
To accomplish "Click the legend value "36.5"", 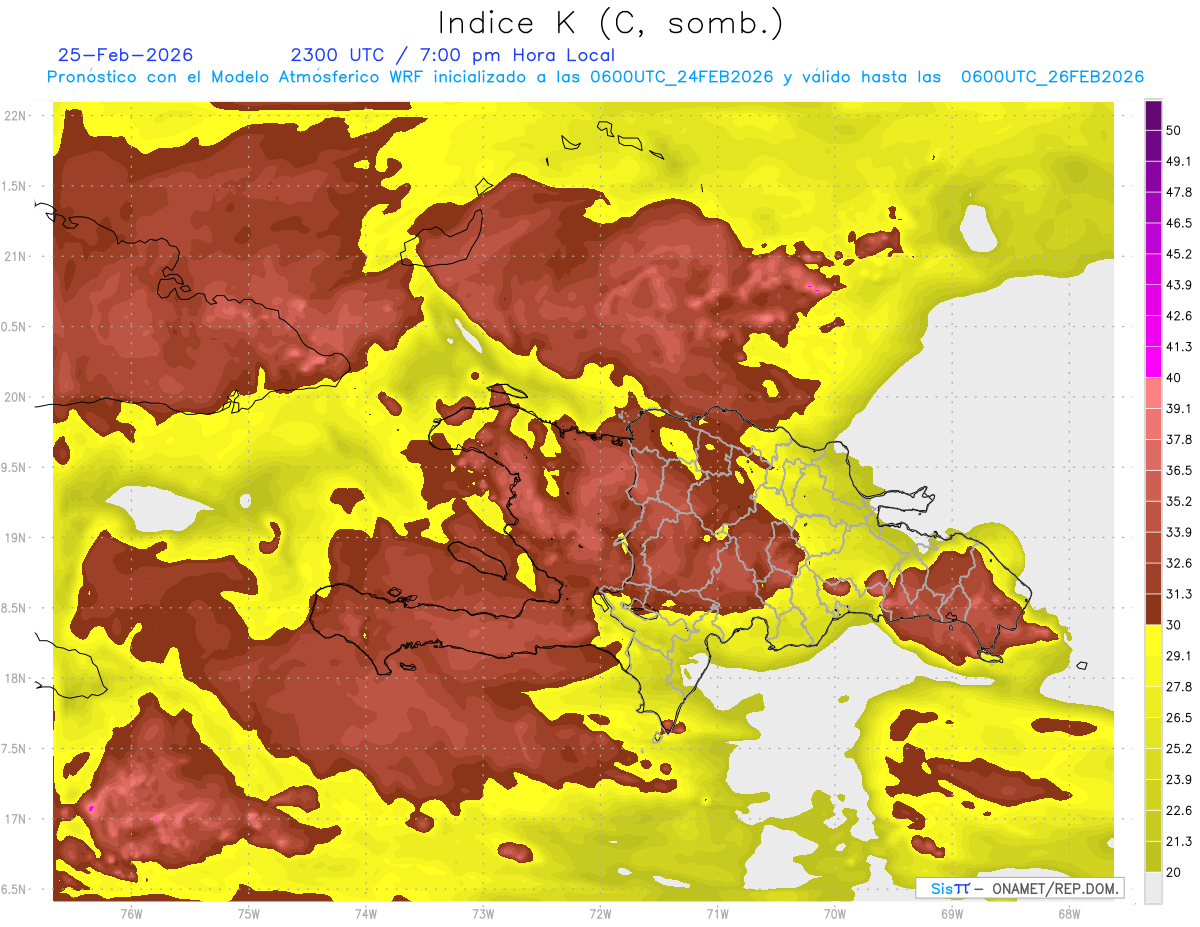I will 1179,470.
